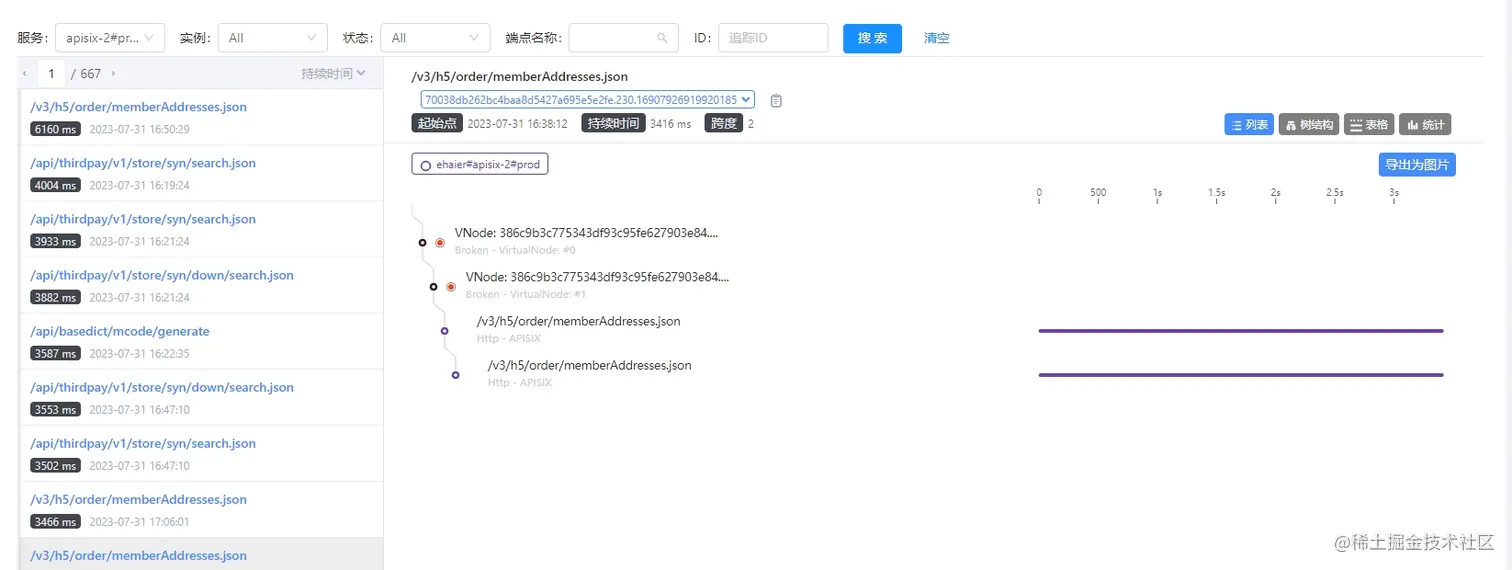Image resolution: width=1512 pixels, height=570 pixels.
Task: Copy the trace ID with clipboard icon
Action: 776,101
